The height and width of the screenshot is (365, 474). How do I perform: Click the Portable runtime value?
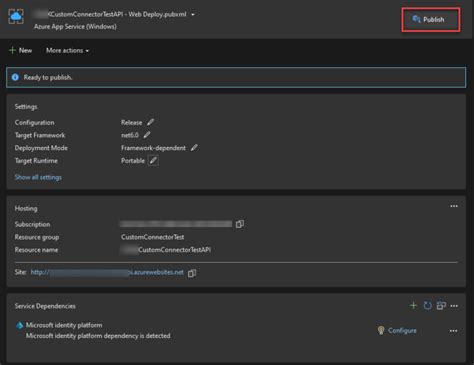click(x=133, y=161)
